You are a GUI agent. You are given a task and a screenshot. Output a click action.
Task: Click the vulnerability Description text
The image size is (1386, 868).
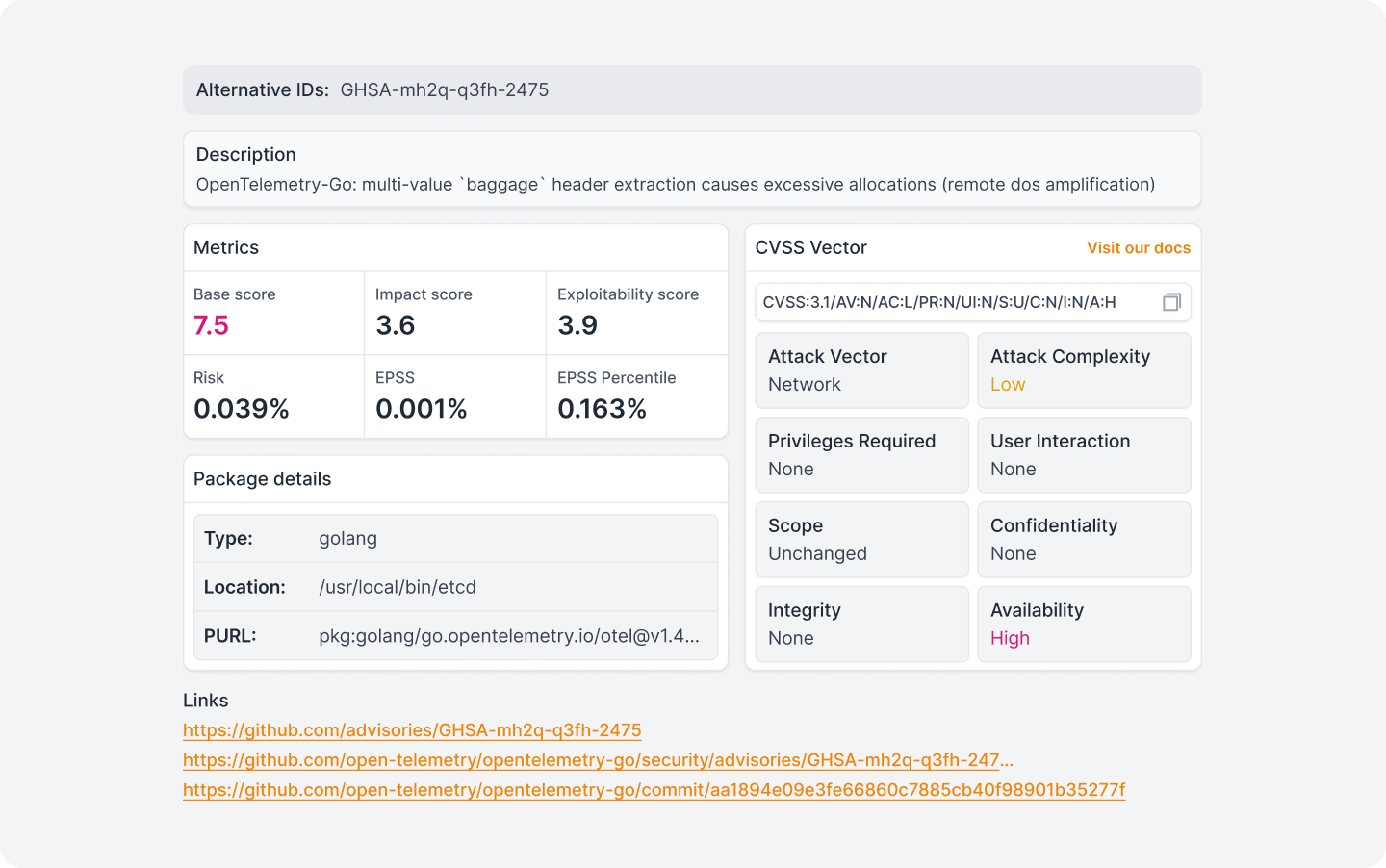[x=675, y=184]
